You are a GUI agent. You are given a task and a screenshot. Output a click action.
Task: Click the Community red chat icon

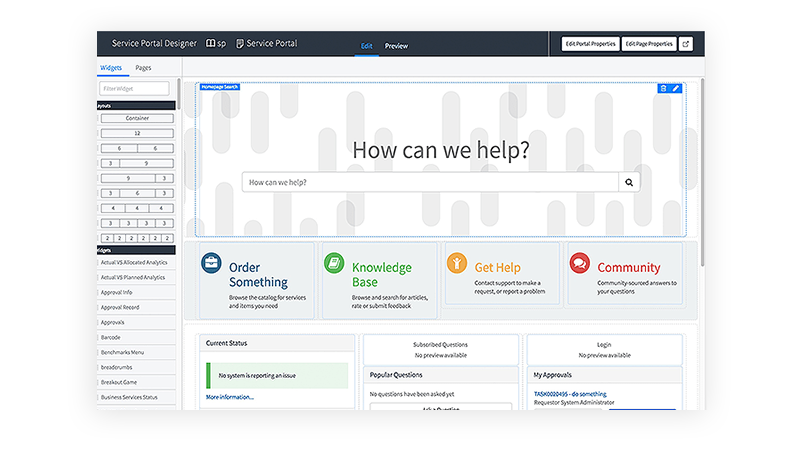[x=580, y=263]
